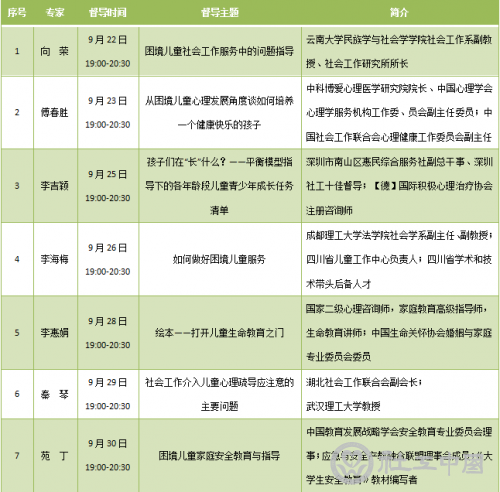Click bio line 专业委员会委员
The height and width of the screenshot is (492, 500).
tap(338, 357)
